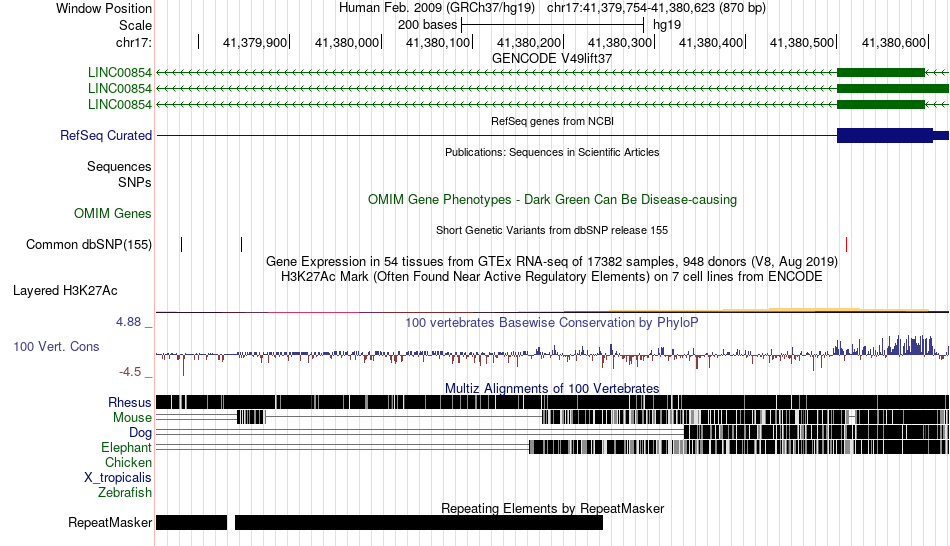Select the Dog alignment row label
The height and width of the screenshot is (546, 950).
point(140,433)
